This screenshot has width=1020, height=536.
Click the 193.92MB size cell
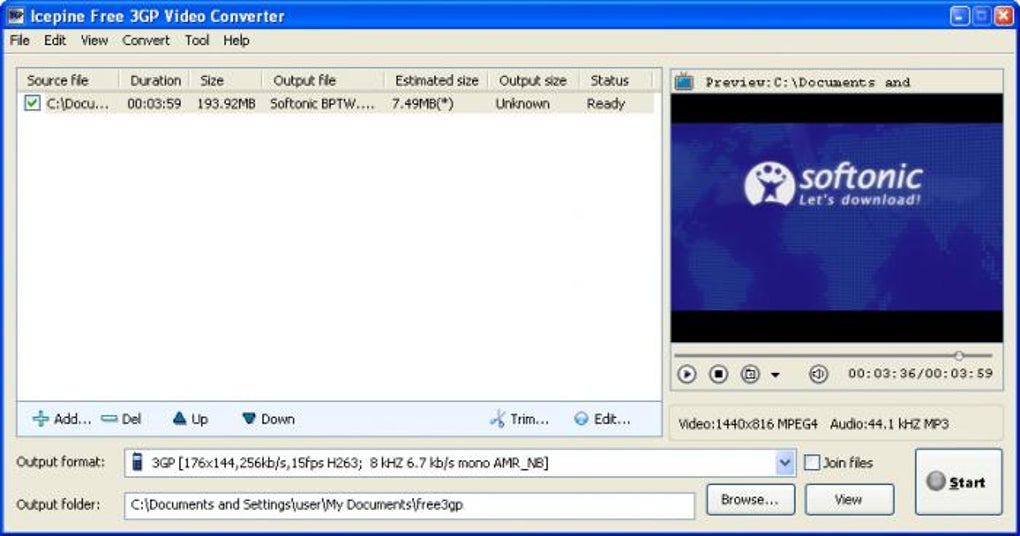(226, 103)
